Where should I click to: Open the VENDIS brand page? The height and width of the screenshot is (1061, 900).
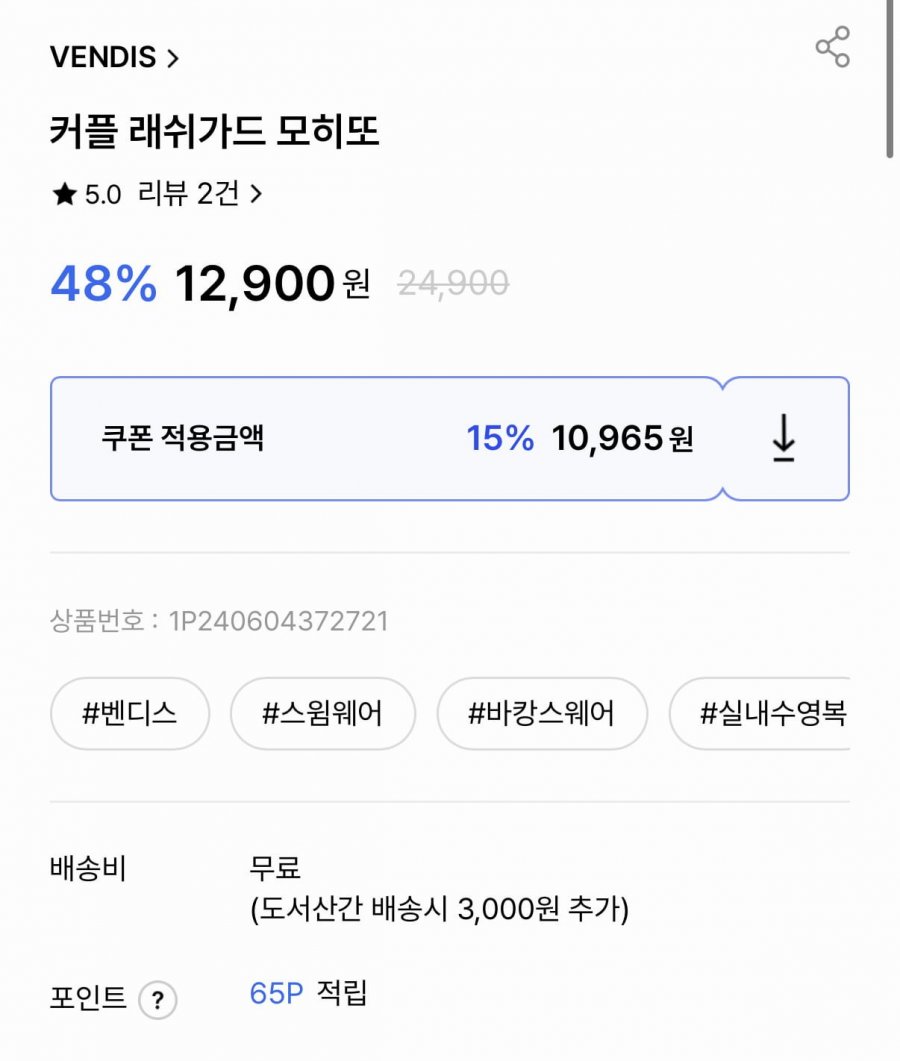click(103, 57)
